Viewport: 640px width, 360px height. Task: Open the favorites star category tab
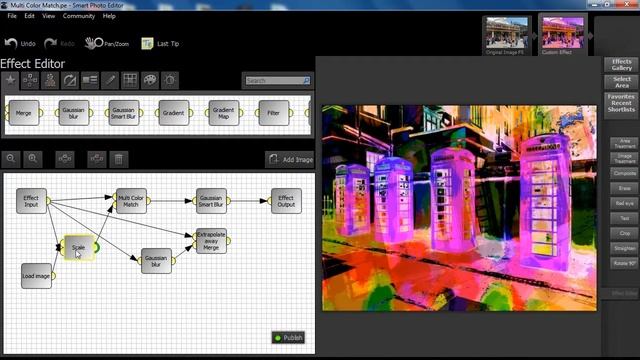coord(10,80)
